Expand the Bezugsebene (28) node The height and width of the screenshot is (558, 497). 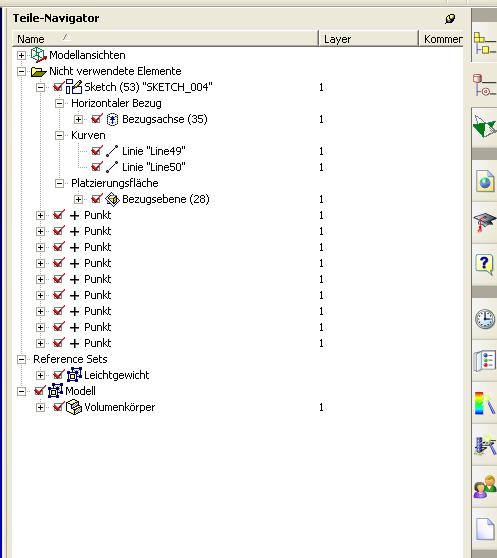[x=78, y=199]
